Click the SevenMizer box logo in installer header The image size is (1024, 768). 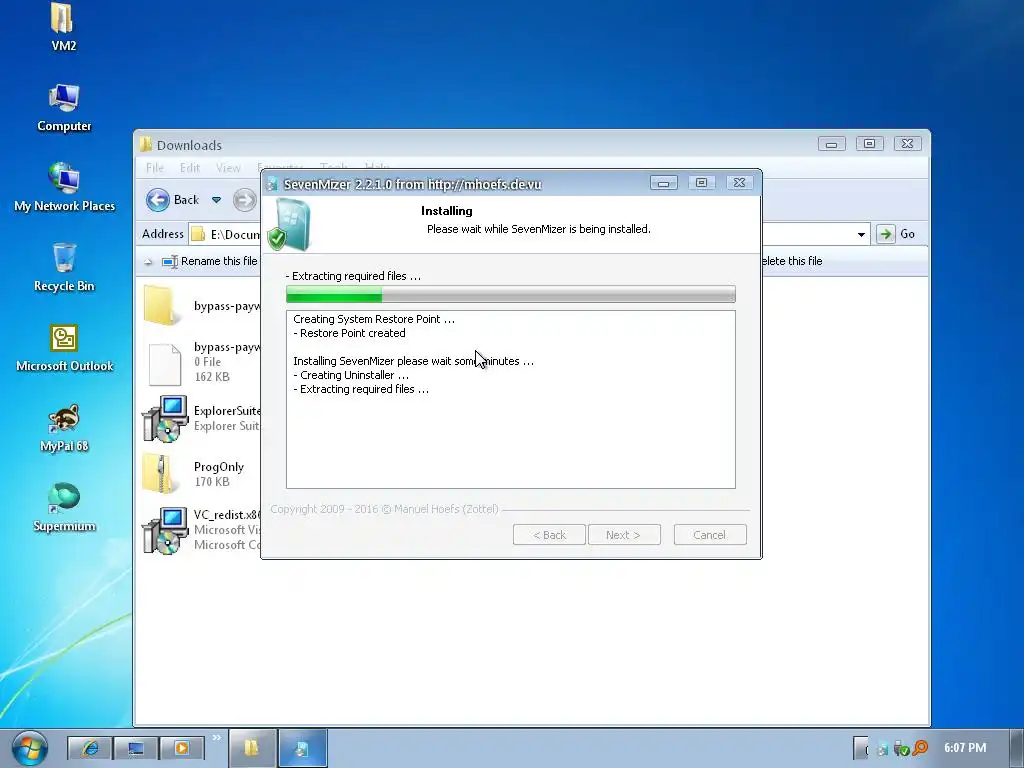[x=289, y=225]
